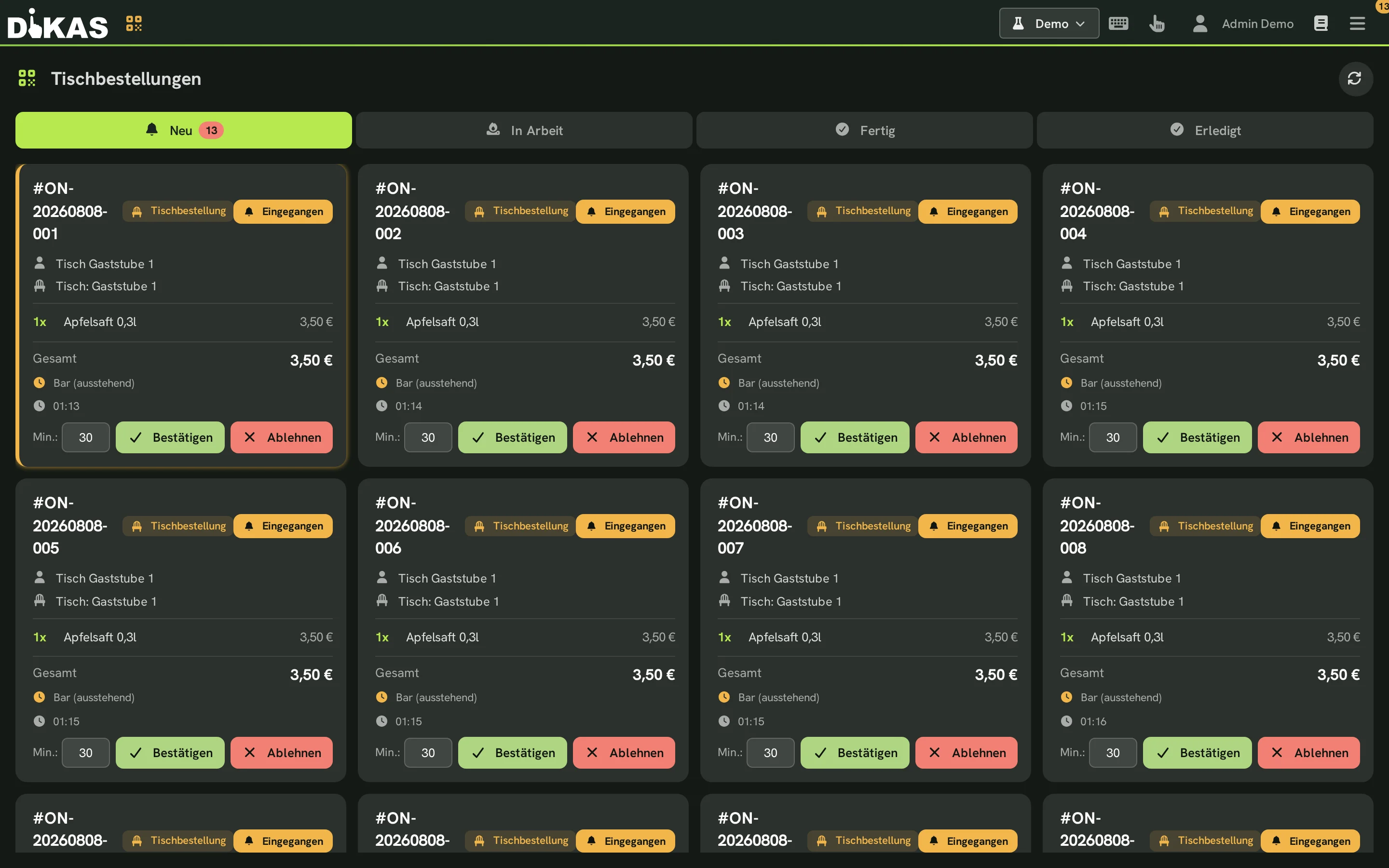Edit minutes field for order ON-20260808-004
1389x868 pixels.
click(x=1113, y=437)
